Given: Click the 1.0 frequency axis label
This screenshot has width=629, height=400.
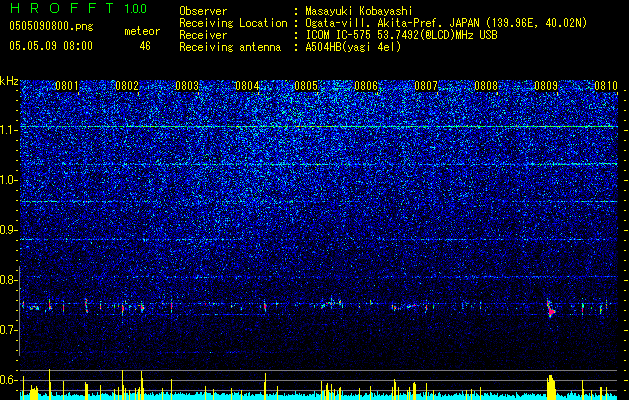Looking at the screenshot, I should point(8,180).
